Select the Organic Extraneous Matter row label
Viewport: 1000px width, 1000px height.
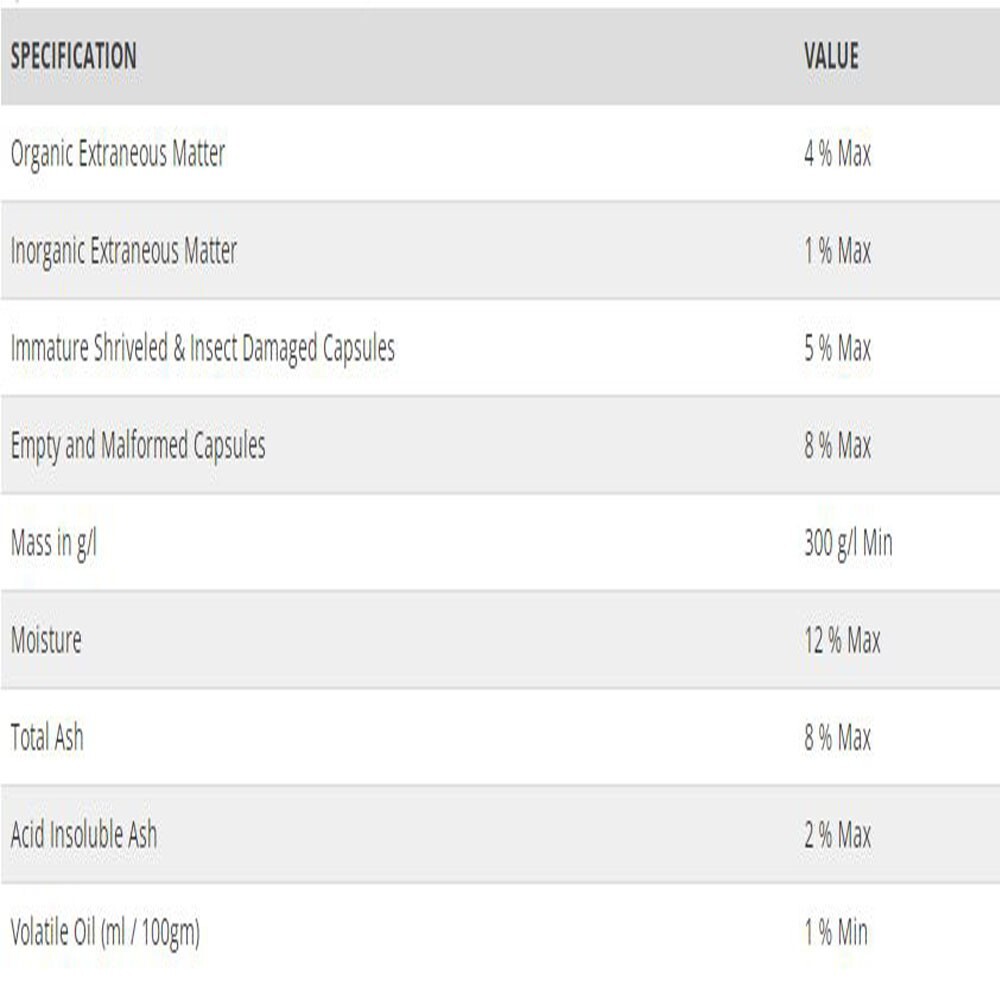[118, 154]
